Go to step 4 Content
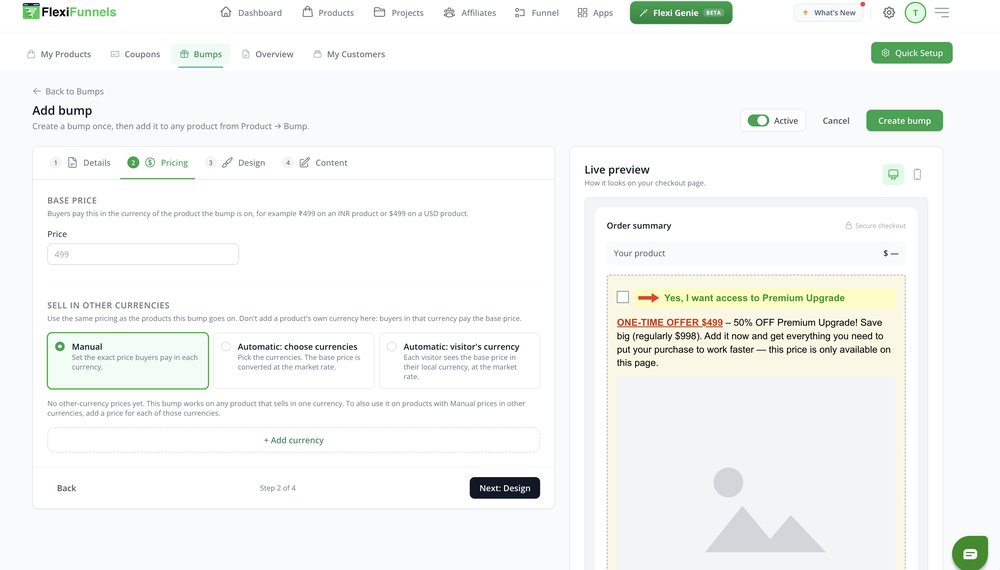The height and width of the screenshot is (570, 1000). [315, 163]
